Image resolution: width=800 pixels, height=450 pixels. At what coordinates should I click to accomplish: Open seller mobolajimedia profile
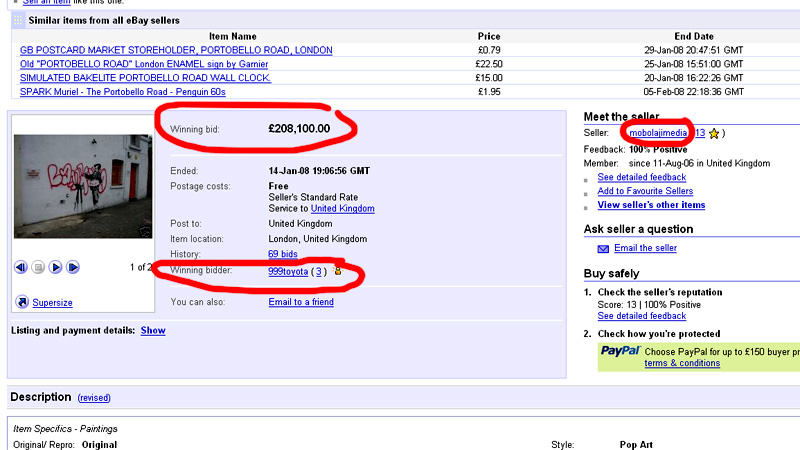(x=658, y=133)
